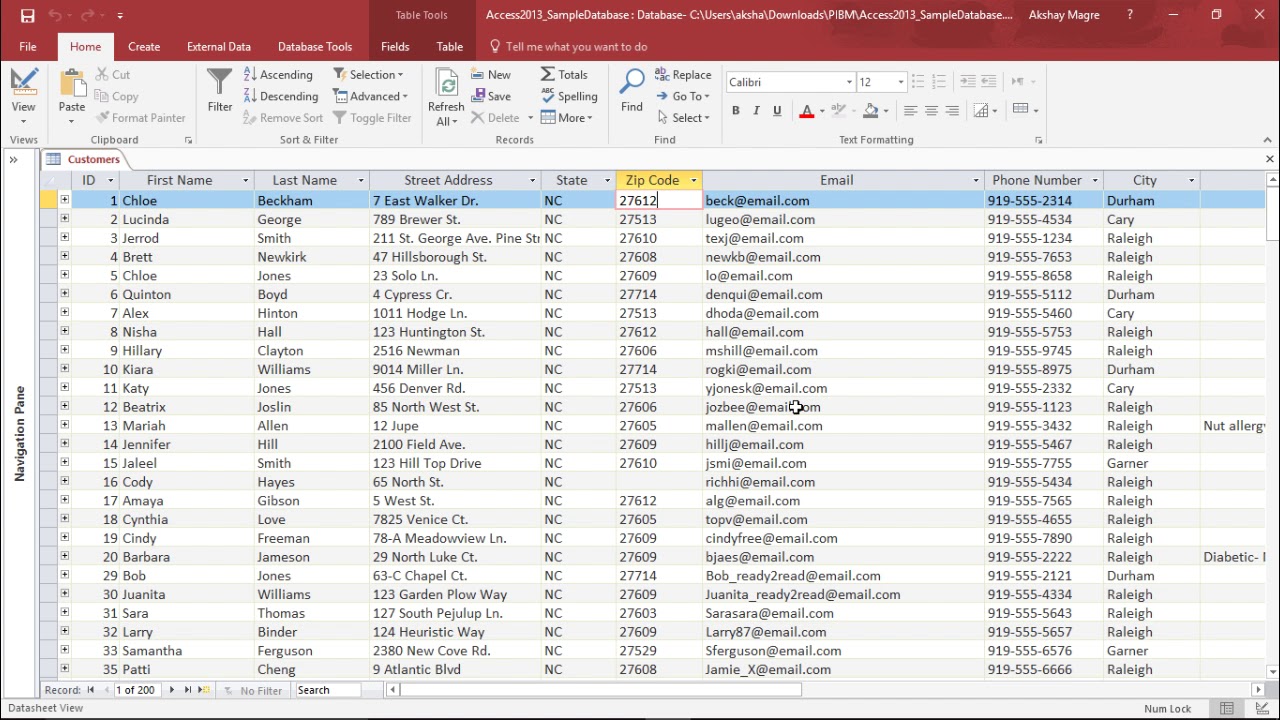Sort Ascending

[278, 75]
